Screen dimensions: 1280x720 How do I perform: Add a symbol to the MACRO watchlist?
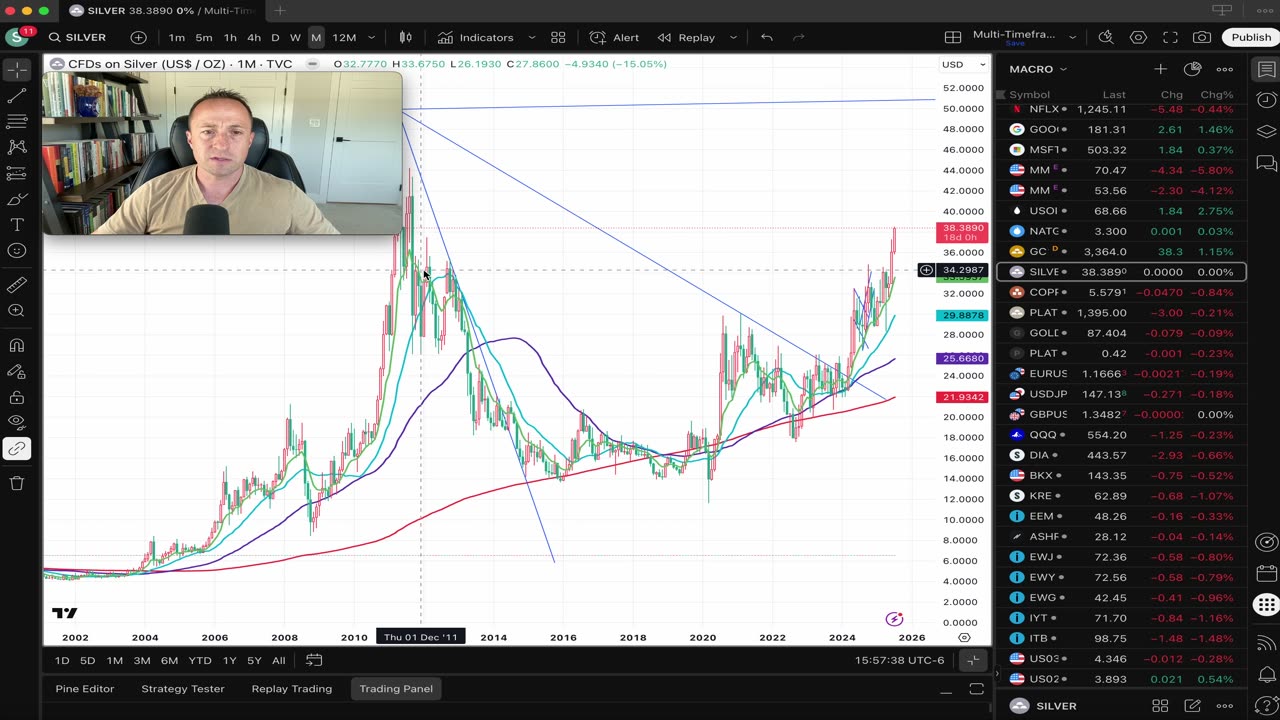1160,69
